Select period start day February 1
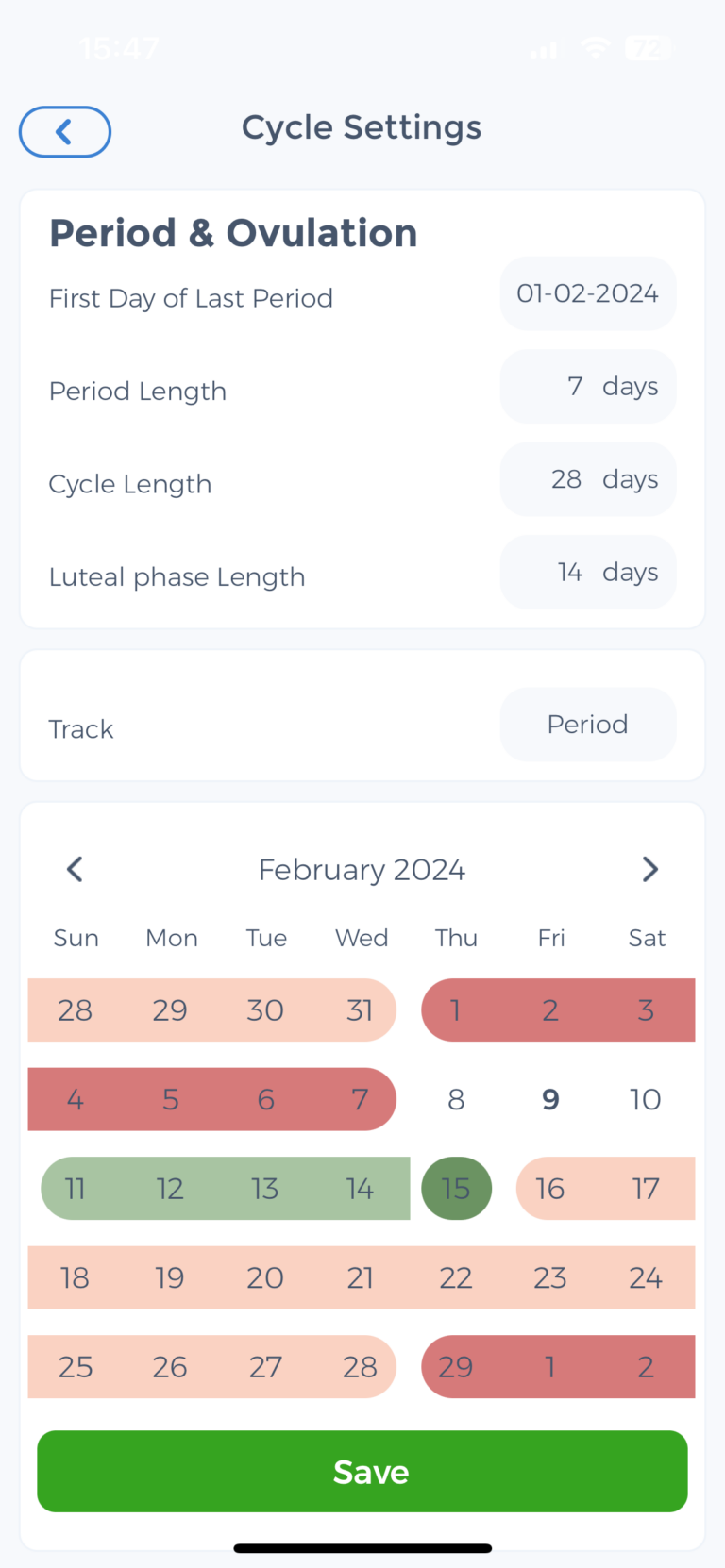The width and height of the screenshot is (725, 1568). pos(456,1010)
